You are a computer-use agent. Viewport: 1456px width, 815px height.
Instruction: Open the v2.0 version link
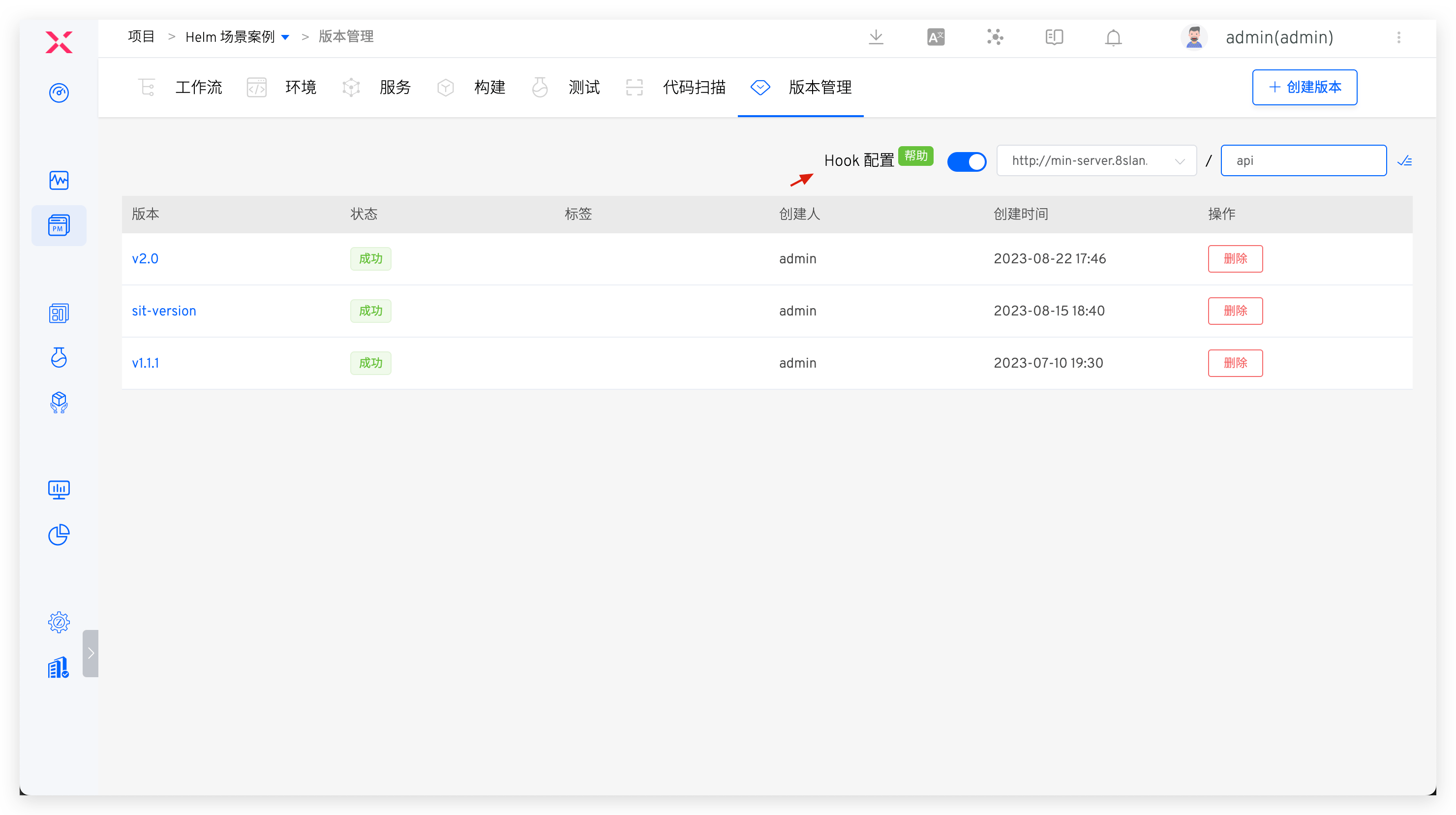[145, 258]
